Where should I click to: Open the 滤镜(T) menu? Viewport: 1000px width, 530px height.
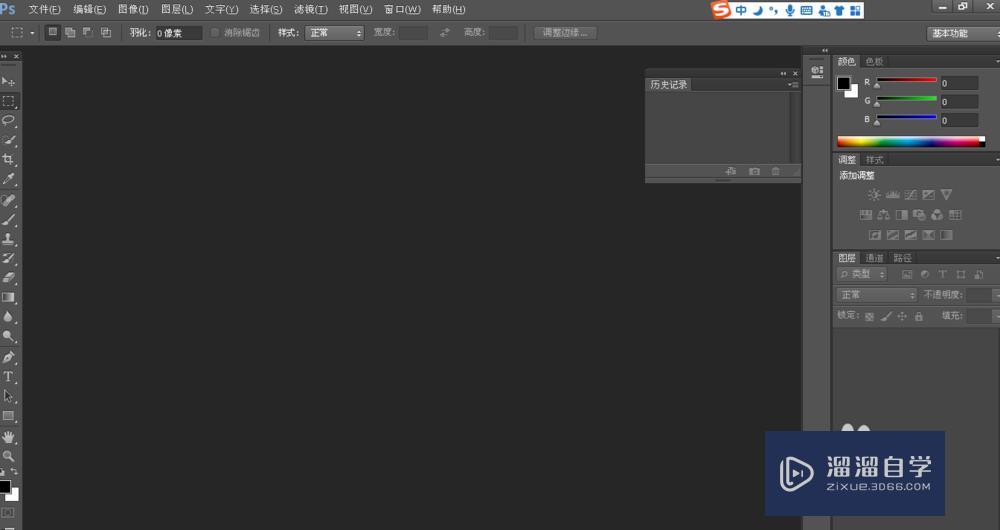(311, 10)
